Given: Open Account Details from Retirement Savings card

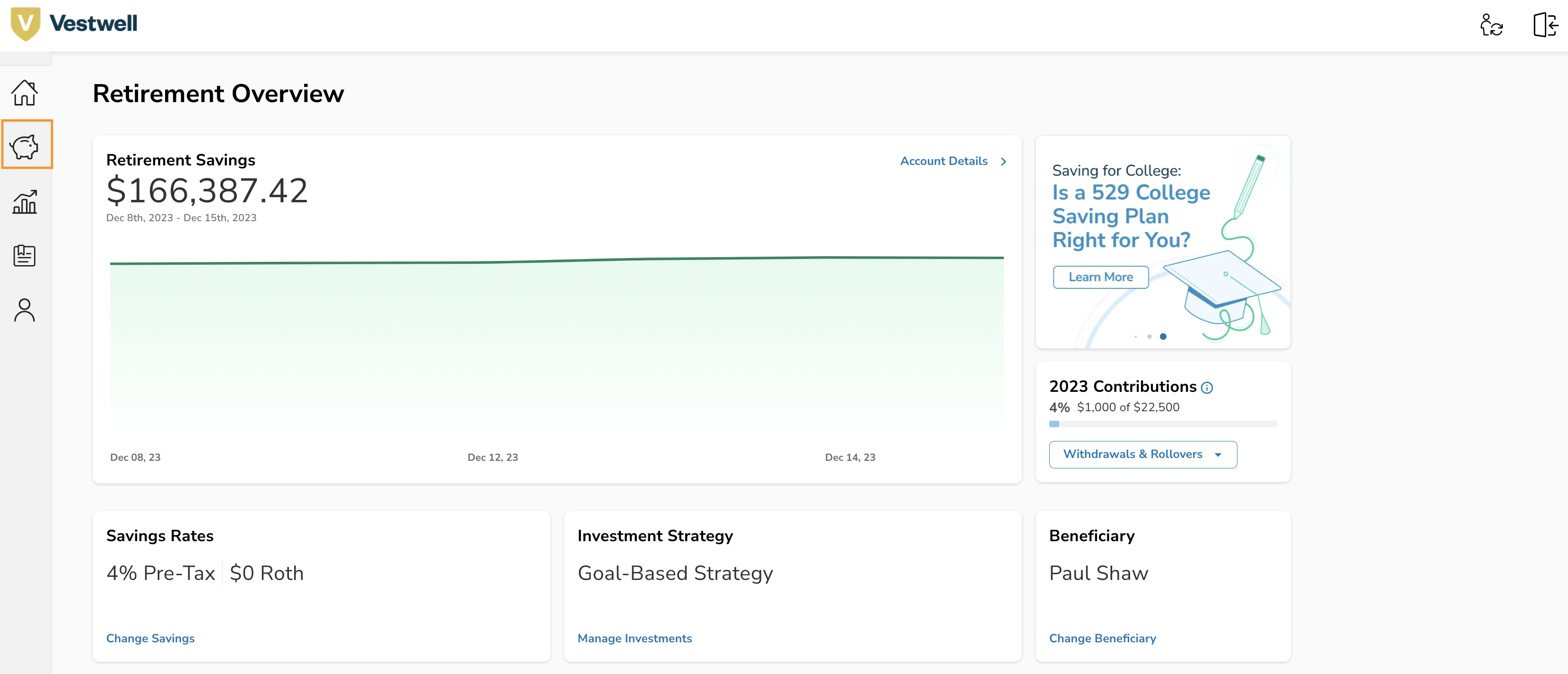Looking at the screenshot, I should [943, 161].
